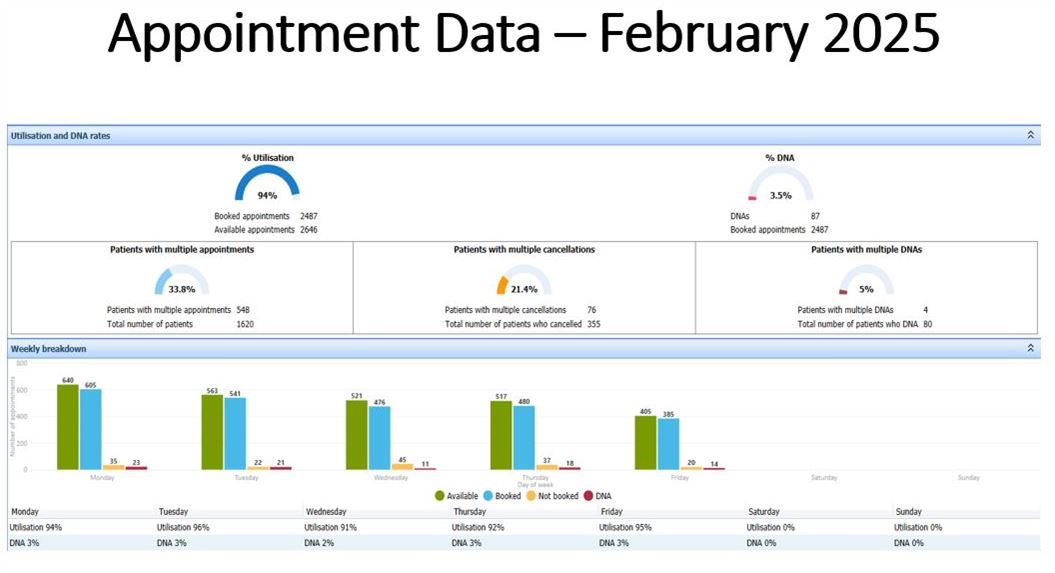Toggle the Not booked legend marker
The width and height of the screenshot is (1055, 573).
(x=531, y=496)
